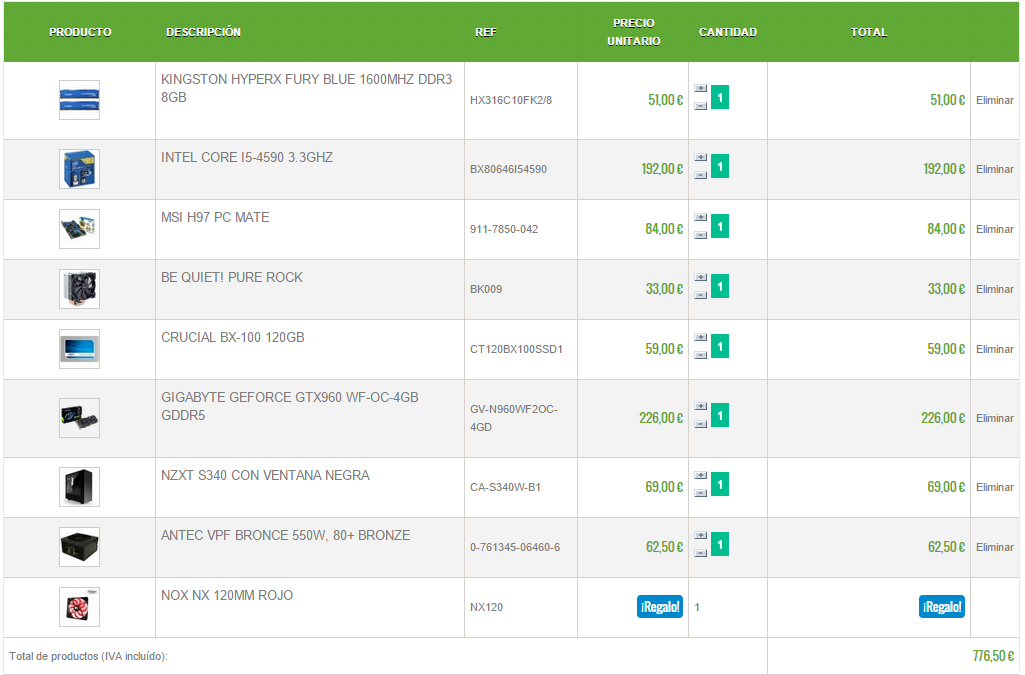Screen dimensions: 1025x675
Task: Remove Antec VPF 550W with Eliminar
Action: tap(994, 548)
